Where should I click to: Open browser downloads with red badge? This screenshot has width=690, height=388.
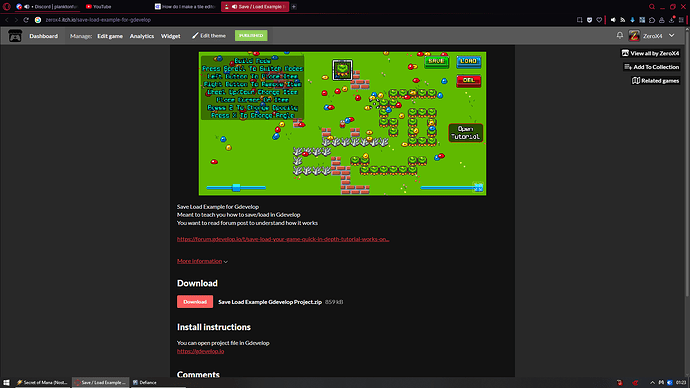tap(672, 20)
